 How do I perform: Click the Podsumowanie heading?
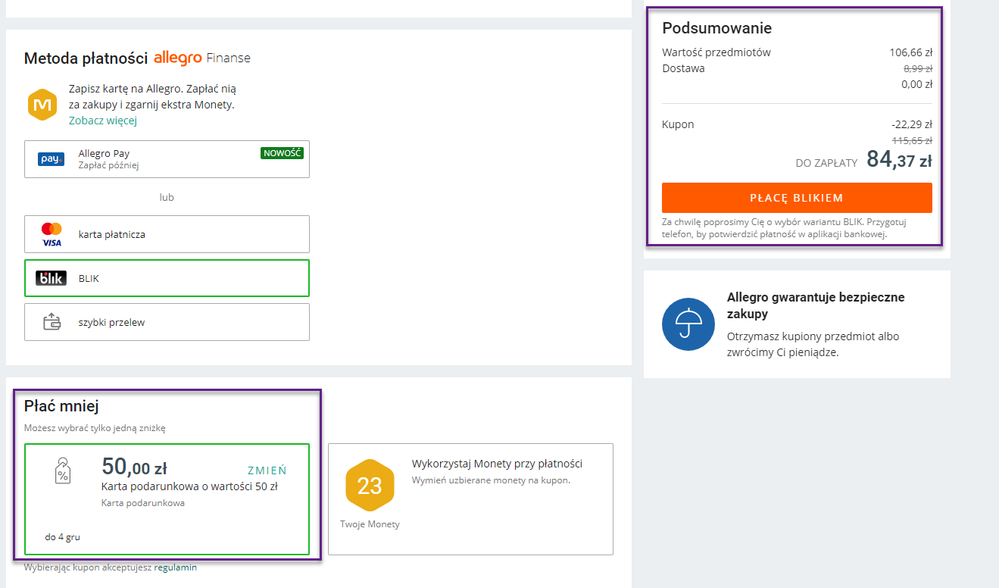717,28
